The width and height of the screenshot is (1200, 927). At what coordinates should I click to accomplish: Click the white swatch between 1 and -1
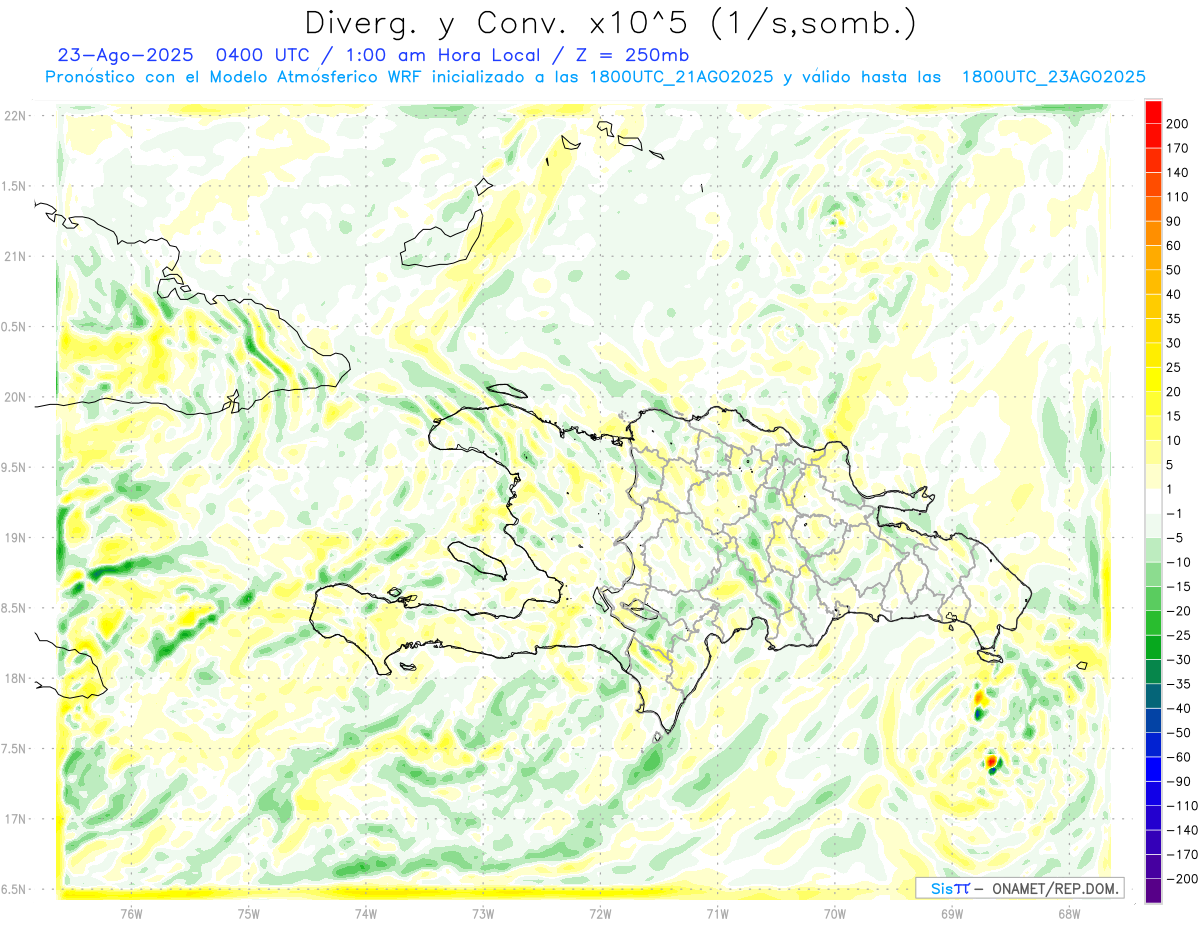pos(1153,501)
